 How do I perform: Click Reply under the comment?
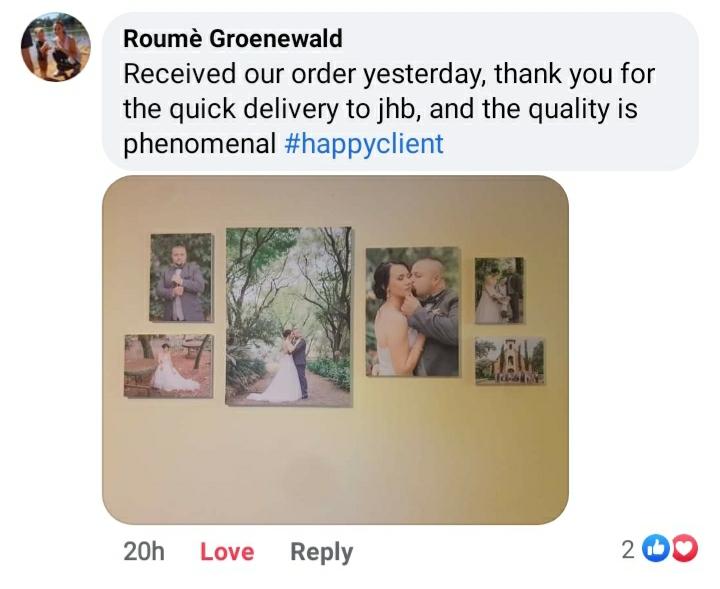pos(321,552)
